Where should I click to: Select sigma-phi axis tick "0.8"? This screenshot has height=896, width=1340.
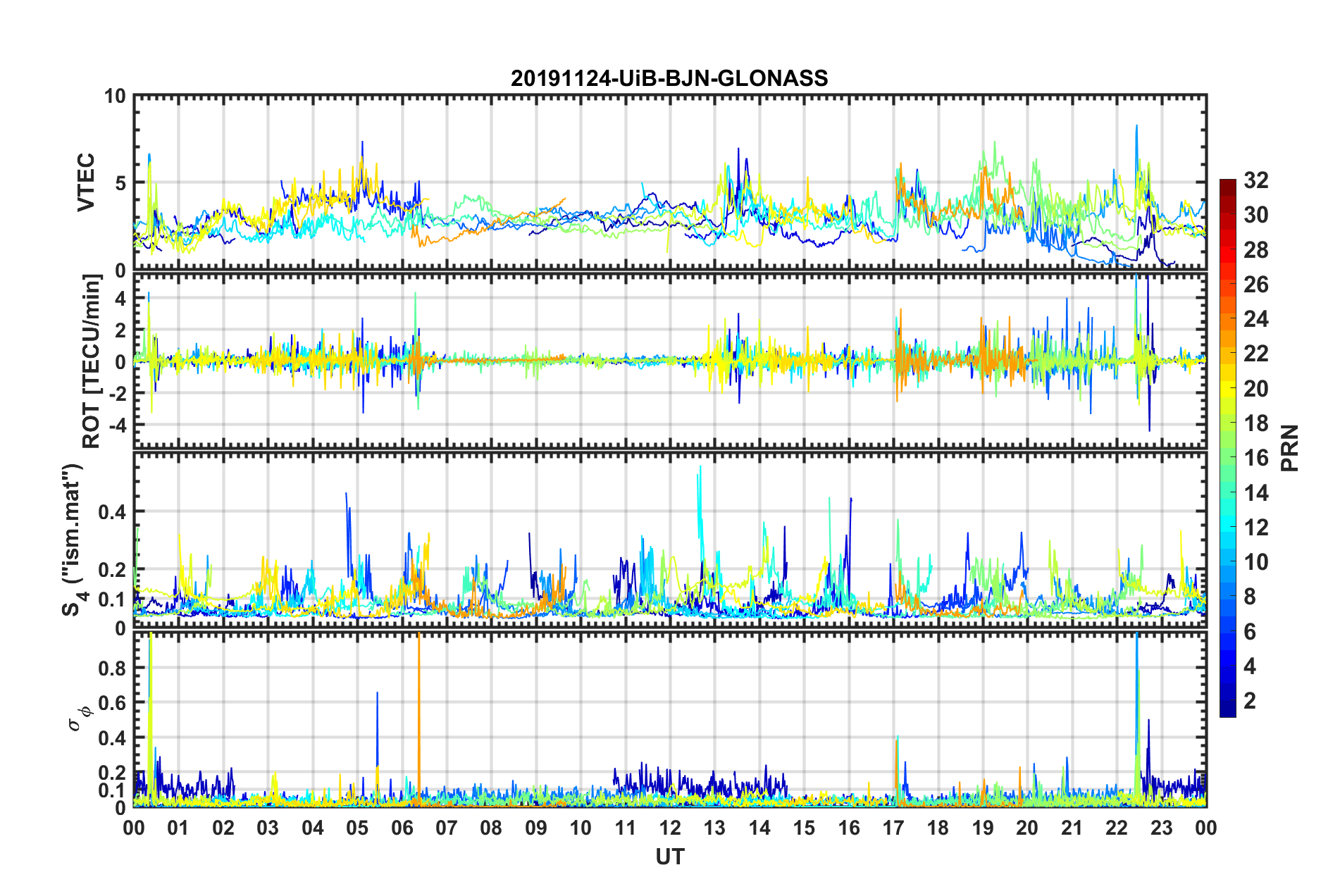(112, 668)
